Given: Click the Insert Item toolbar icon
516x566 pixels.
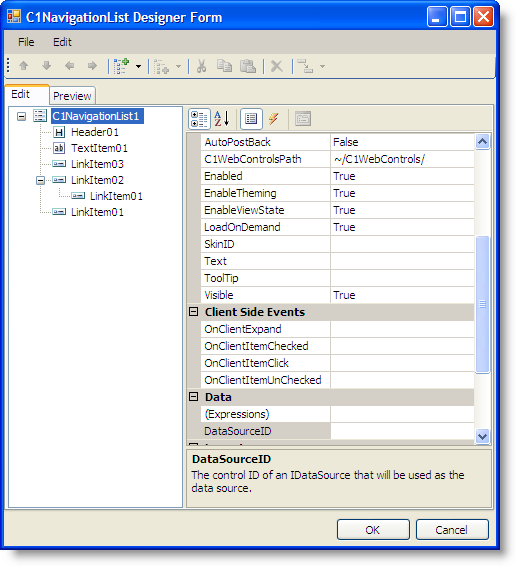Looking at the screenshot, I should (x=161, y=66).
